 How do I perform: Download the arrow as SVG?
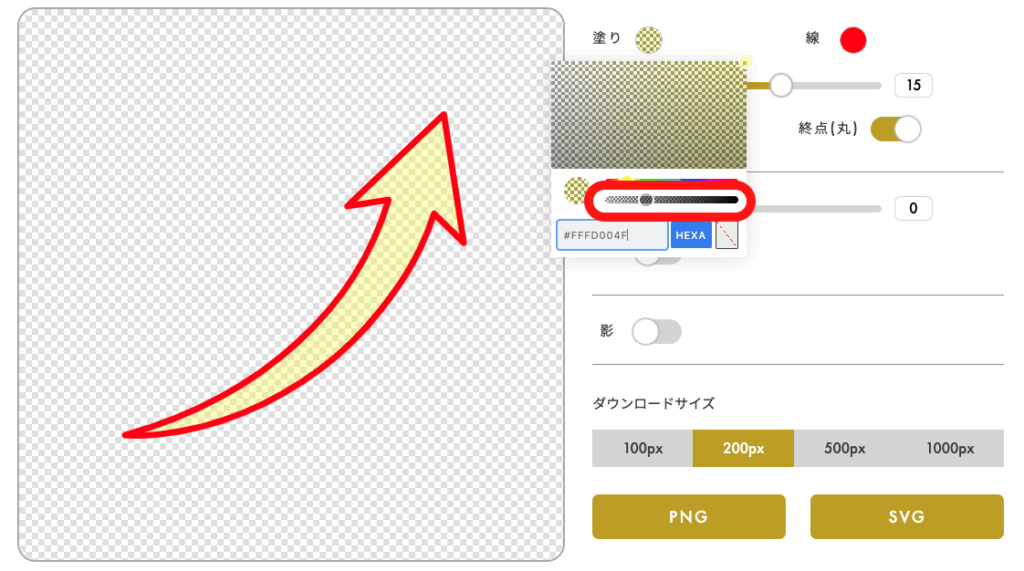coord(906,517)
